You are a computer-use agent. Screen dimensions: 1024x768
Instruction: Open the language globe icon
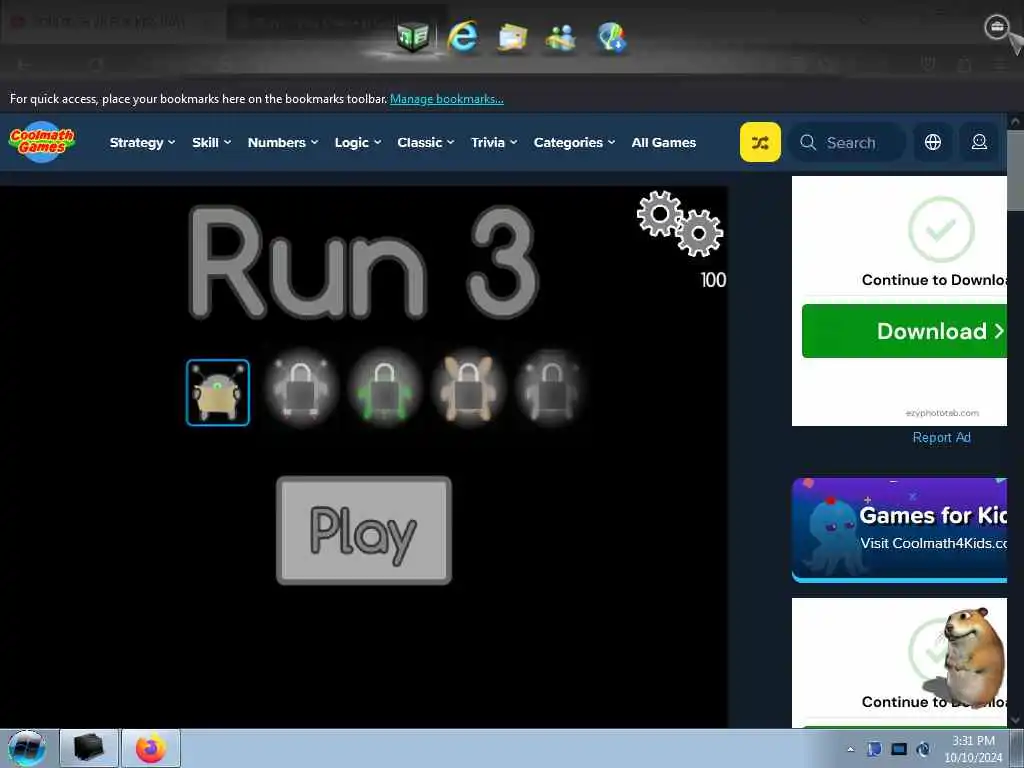click(933, 142)
